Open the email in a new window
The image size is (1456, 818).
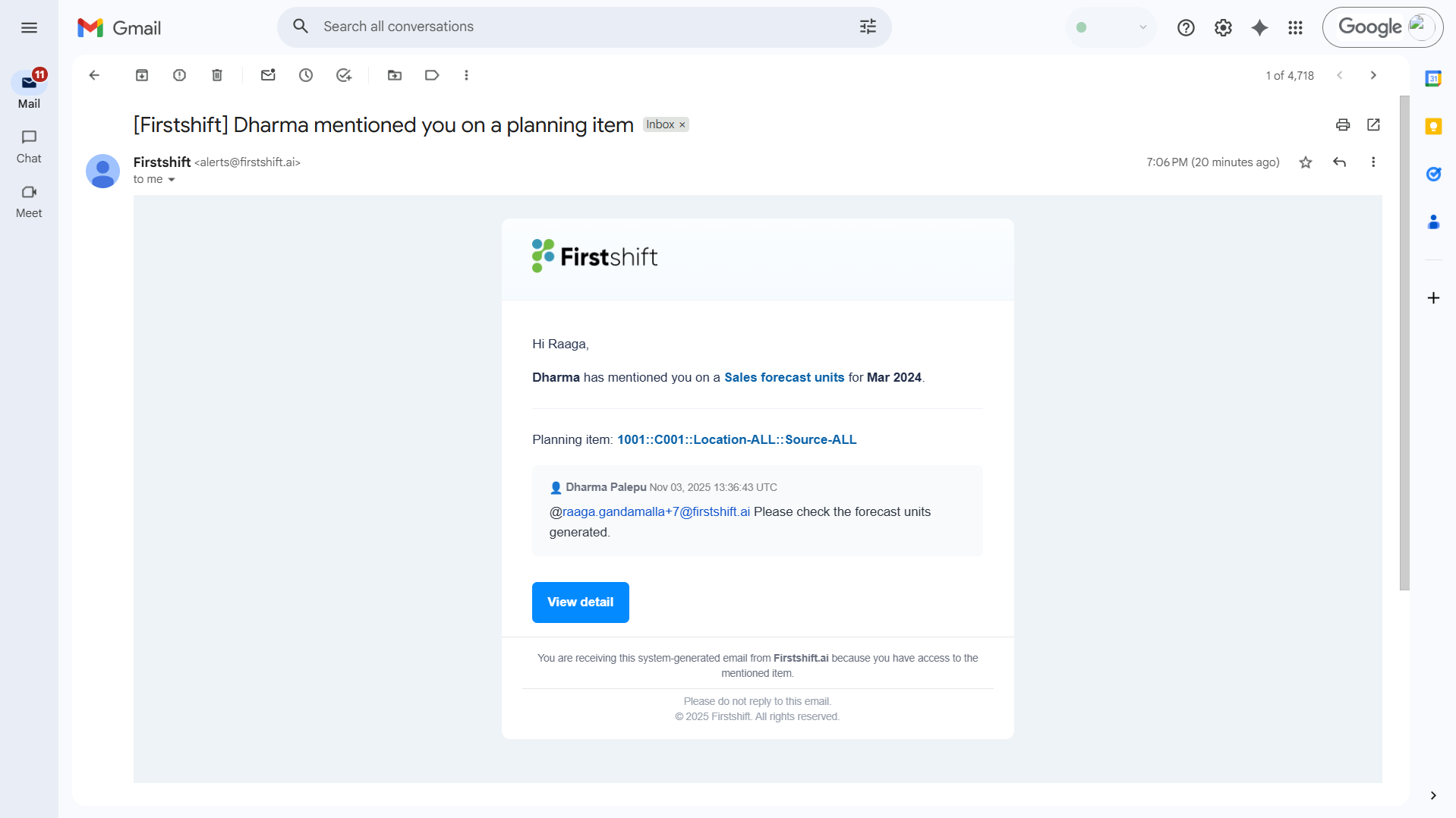coord(1373,124)
